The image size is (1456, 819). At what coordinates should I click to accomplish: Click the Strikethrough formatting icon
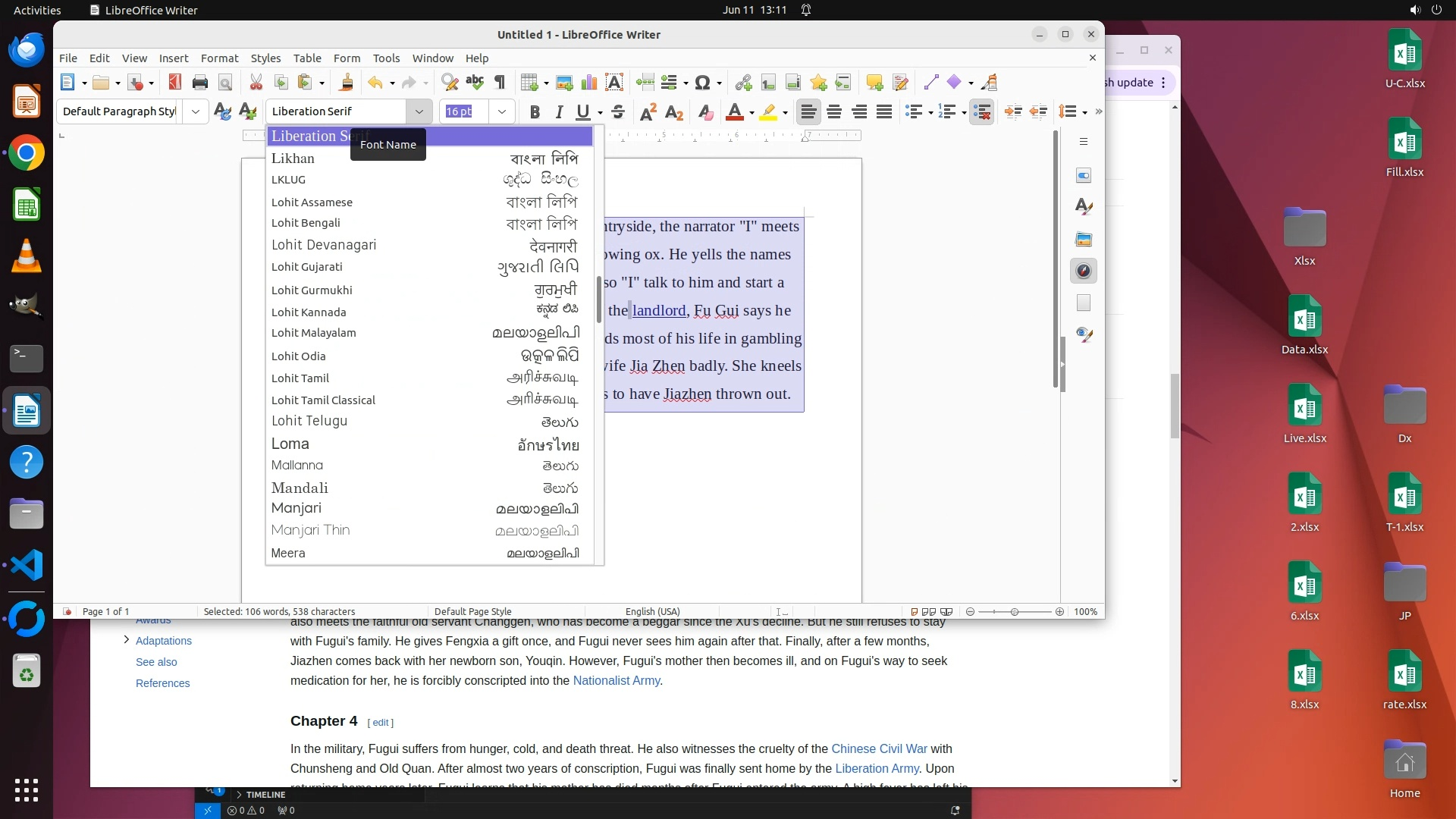pyautogui.click(x=618, y=112)
